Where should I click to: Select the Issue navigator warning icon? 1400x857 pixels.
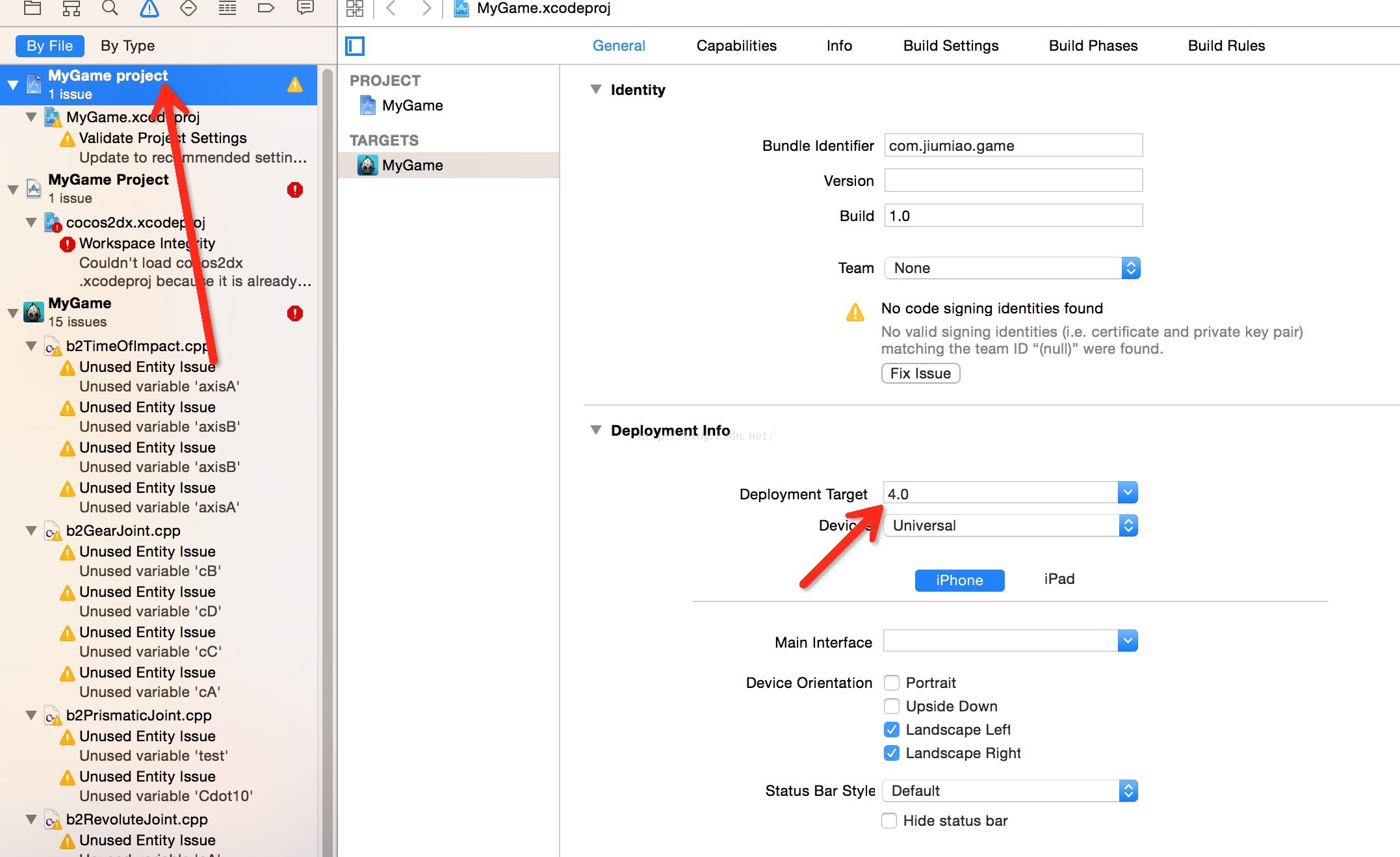coord(149,8)
